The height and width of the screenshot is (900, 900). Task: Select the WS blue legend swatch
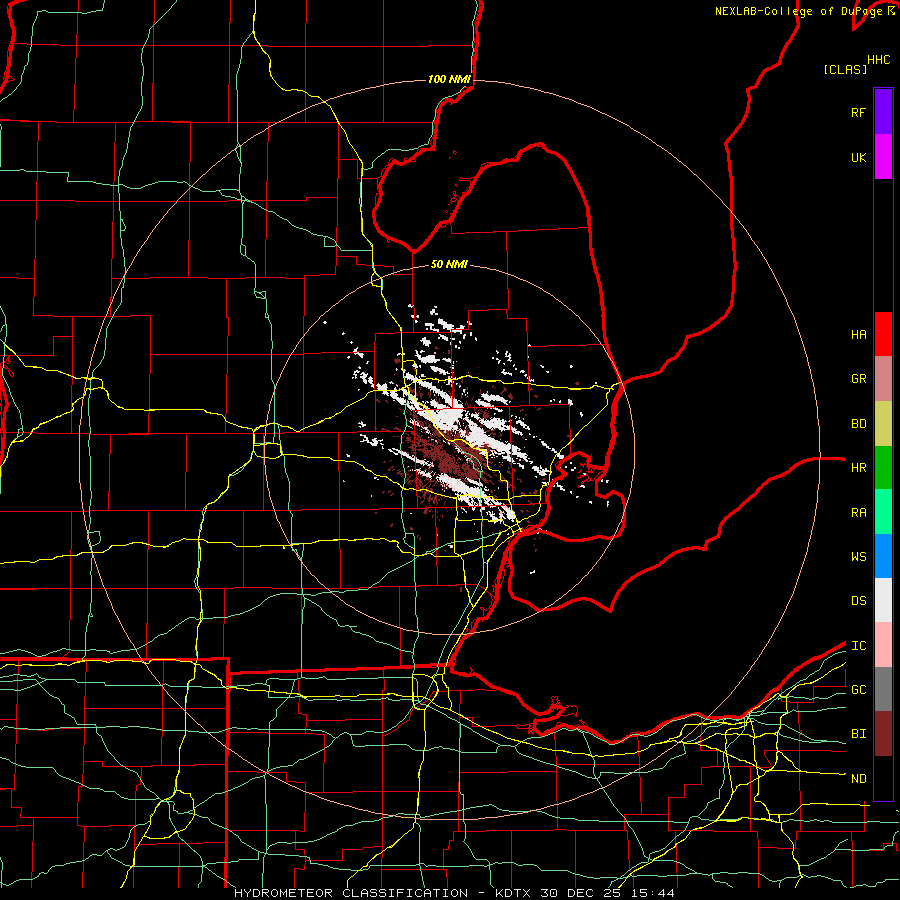point(883,556)
